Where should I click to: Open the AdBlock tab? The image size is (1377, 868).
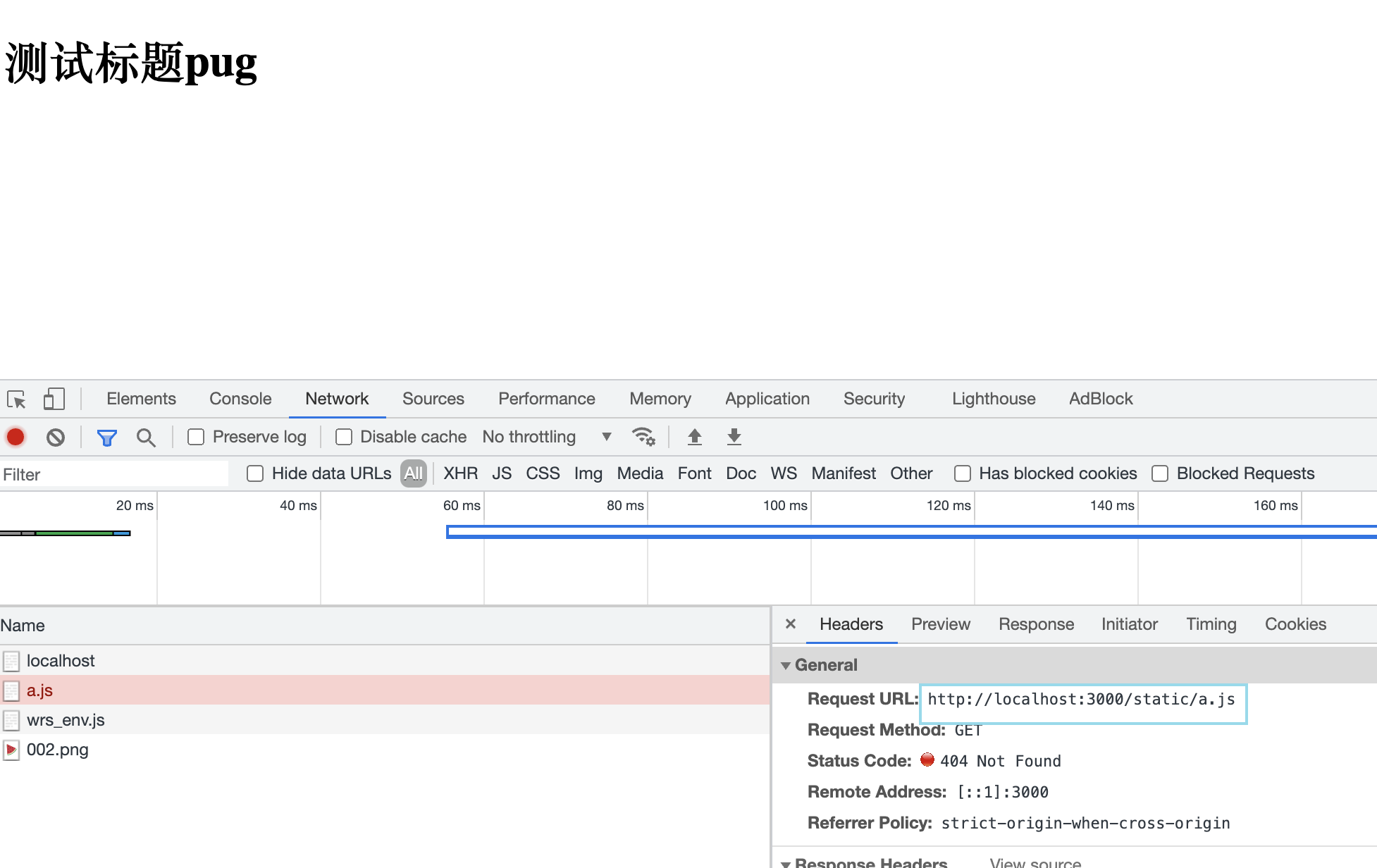[x=1101, y=399]
